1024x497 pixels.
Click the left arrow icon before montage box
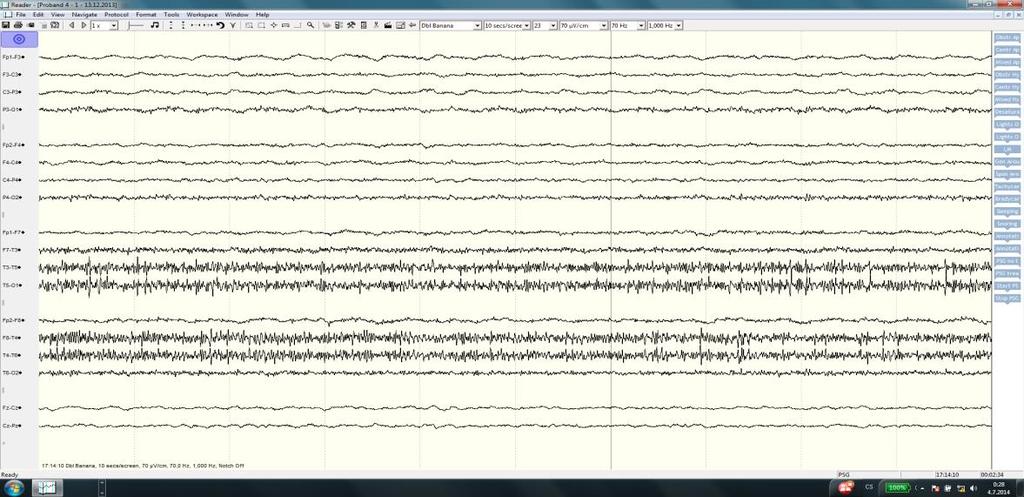tap(412, 25)
